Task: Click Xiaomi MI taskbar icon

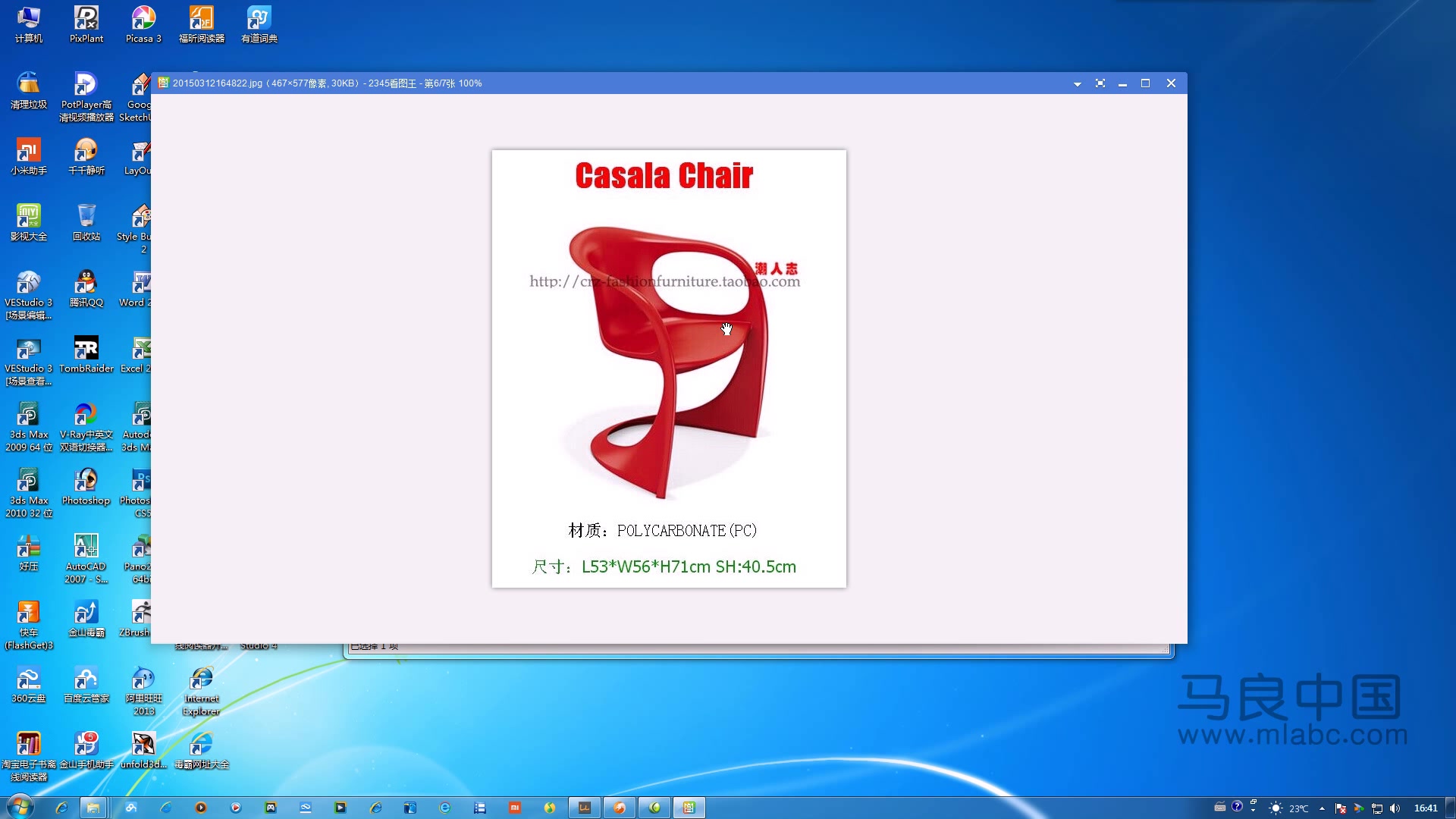Action: (515, 808)
